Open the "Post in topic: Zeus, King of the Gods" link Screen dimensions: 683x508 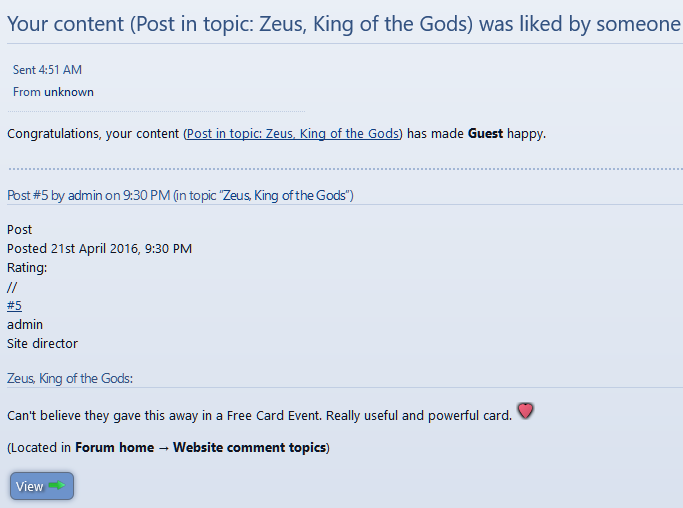point(292,133)
